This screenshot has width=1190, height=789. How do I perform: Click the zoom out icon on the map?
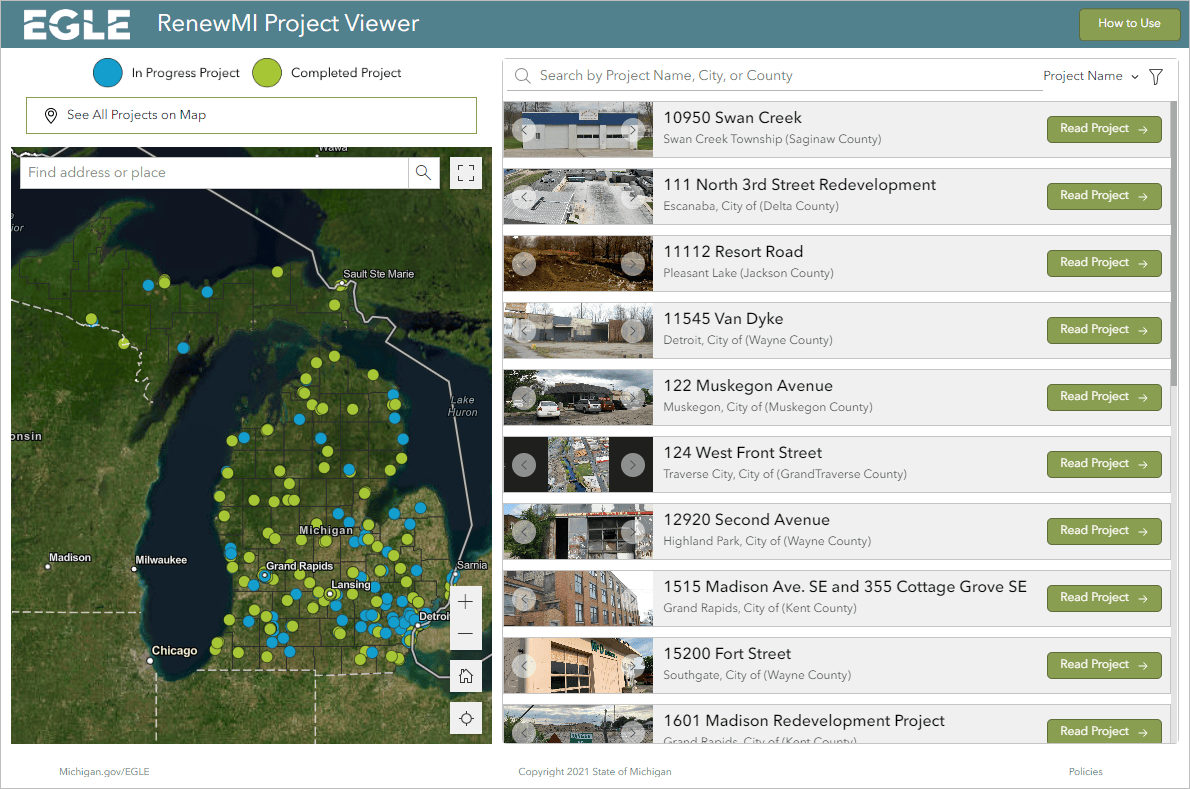click(x=465, y=633)
